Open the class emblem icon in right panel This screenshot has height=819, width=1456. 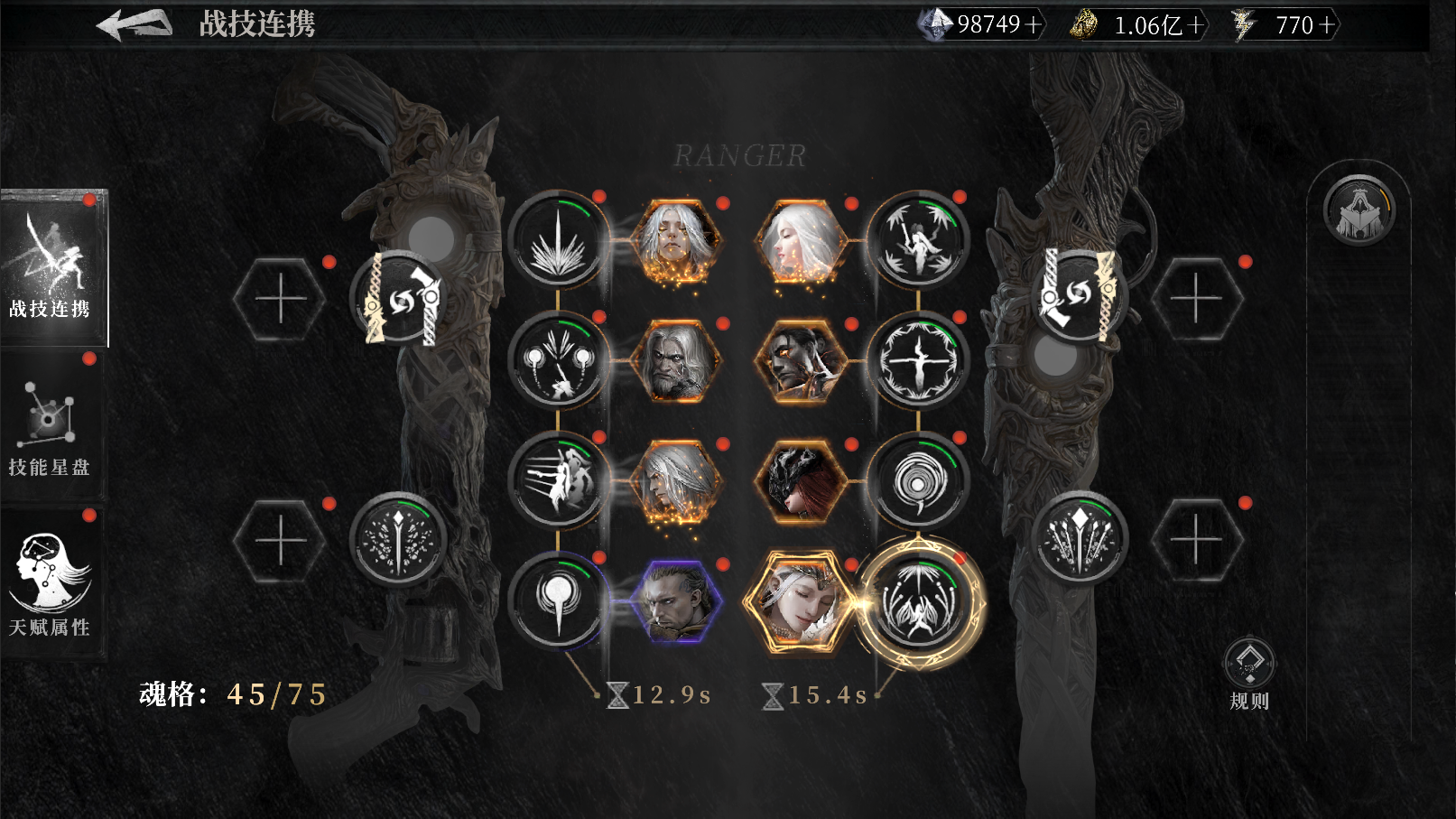pos(1359,211)
